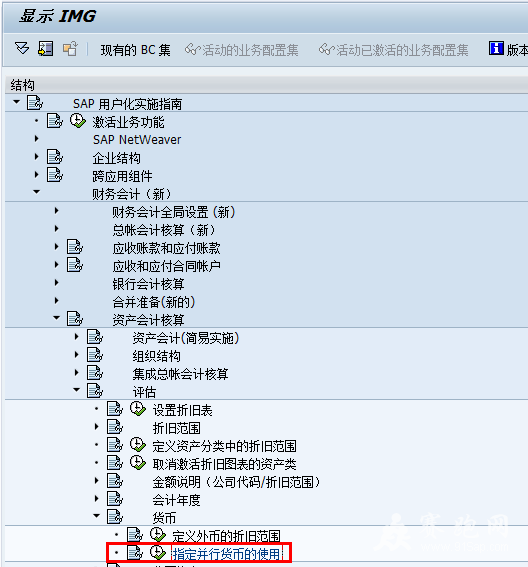Image resolution: width=528 pixels, height=567 pixels.
Task: Expand the 折旧范围 node
Action: 96,427
